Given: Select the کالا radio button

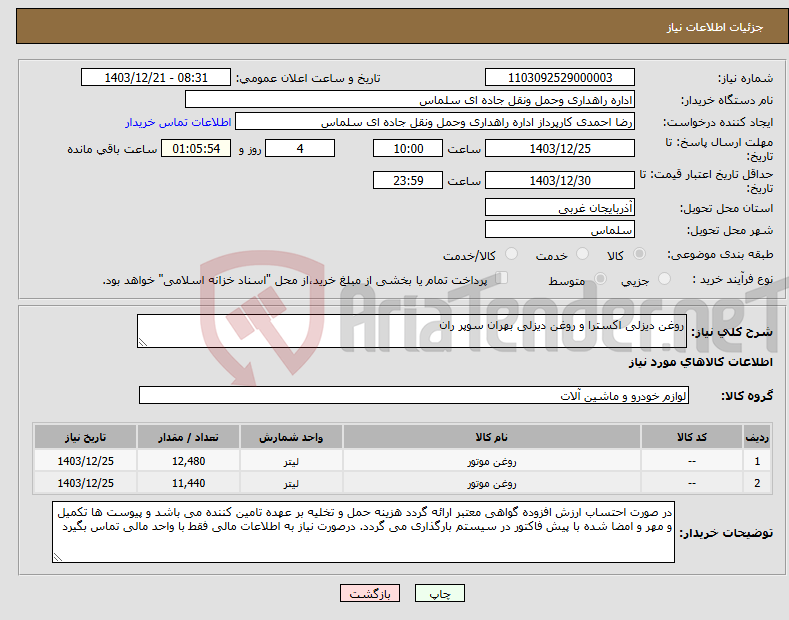Looking at the screenshot, I should (639, 254).
